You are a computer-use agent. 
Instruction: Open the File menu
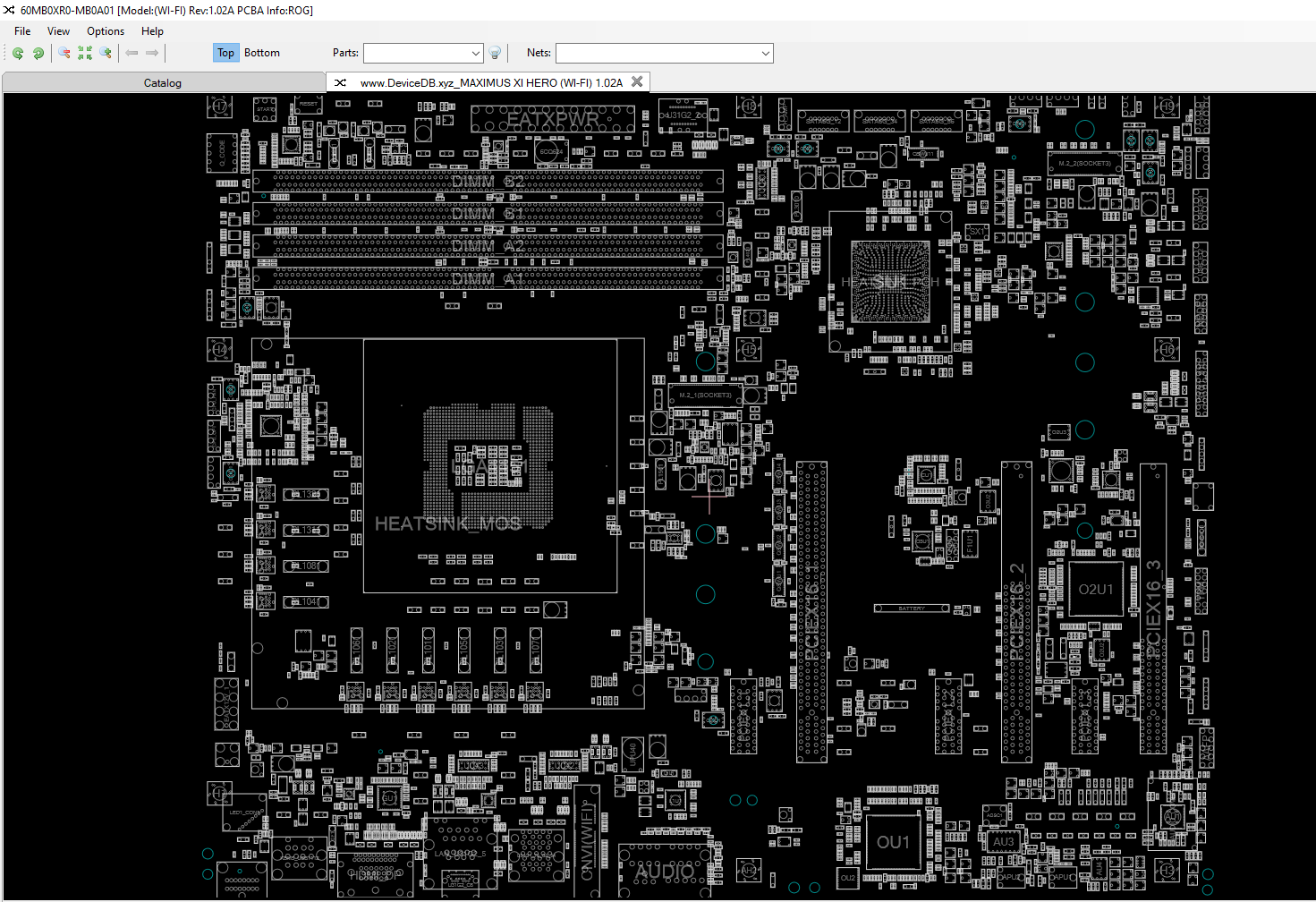(x=22, y=30)
